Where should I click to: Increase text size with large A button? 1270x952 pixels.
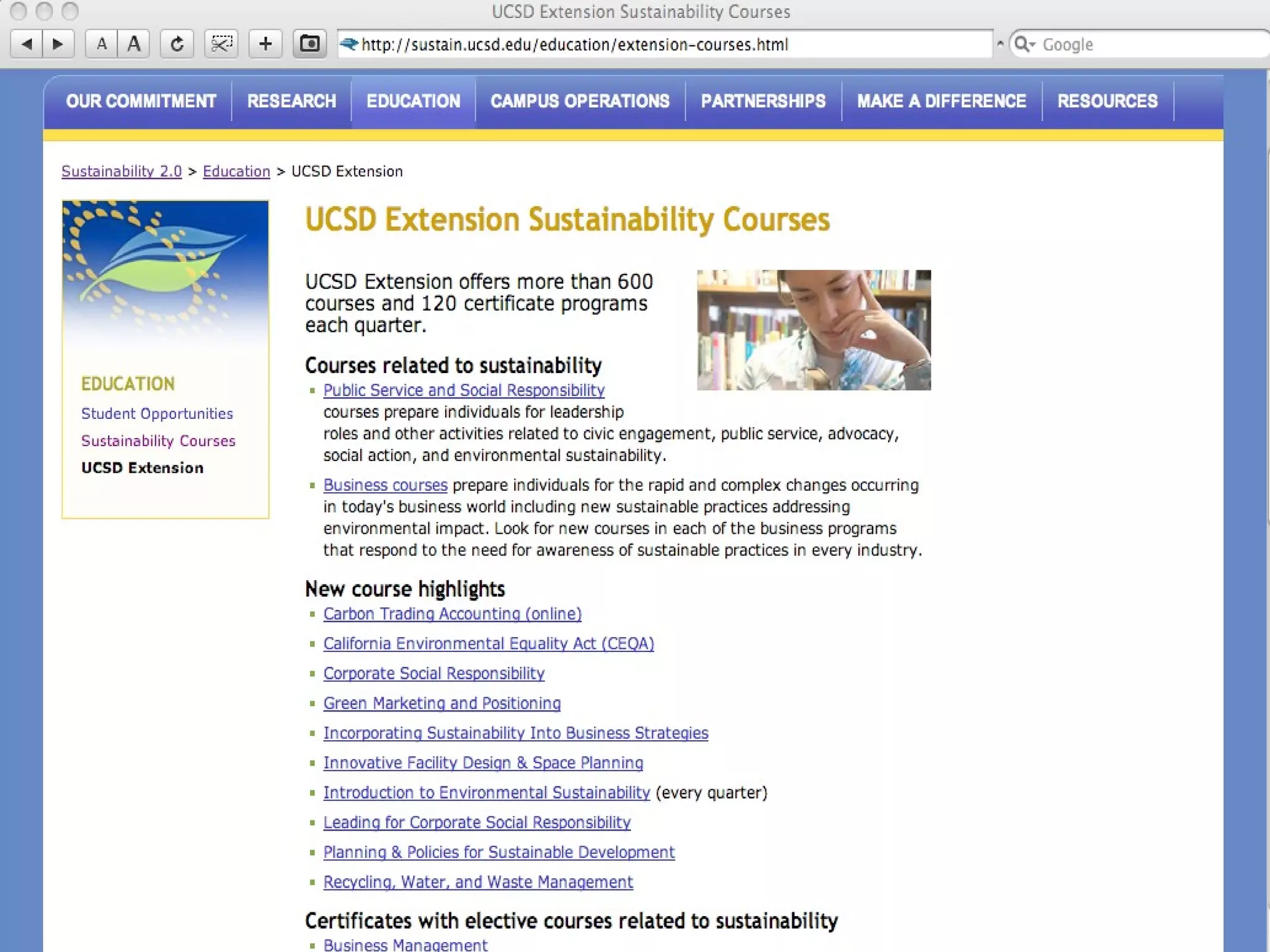tap(133, 44)
